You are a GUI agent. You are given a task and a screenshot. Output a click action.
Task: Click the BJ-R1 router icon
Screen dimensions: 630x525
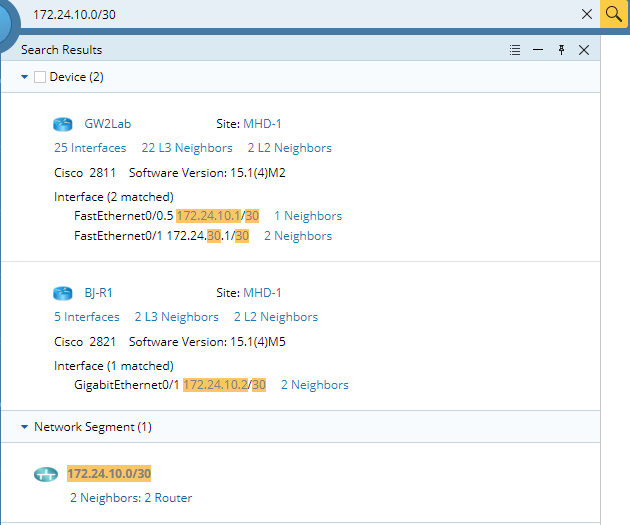pos(64,293)
